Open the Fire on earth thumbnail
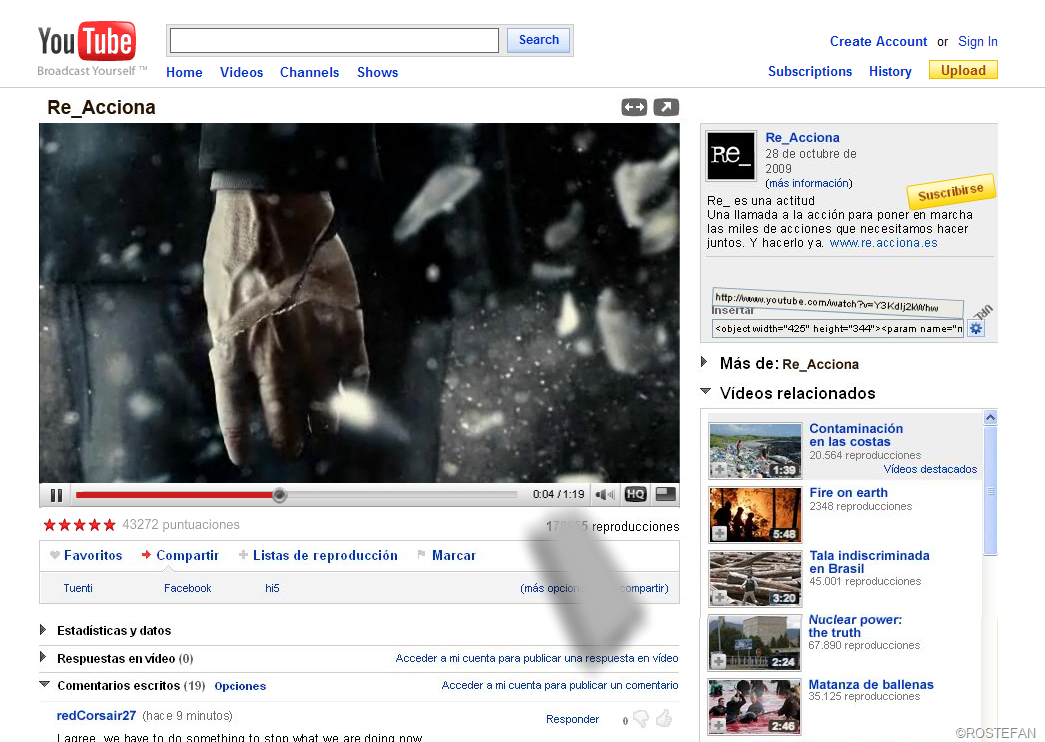The width and height of the screenshot is (1045, 742). tap(755, 514)
